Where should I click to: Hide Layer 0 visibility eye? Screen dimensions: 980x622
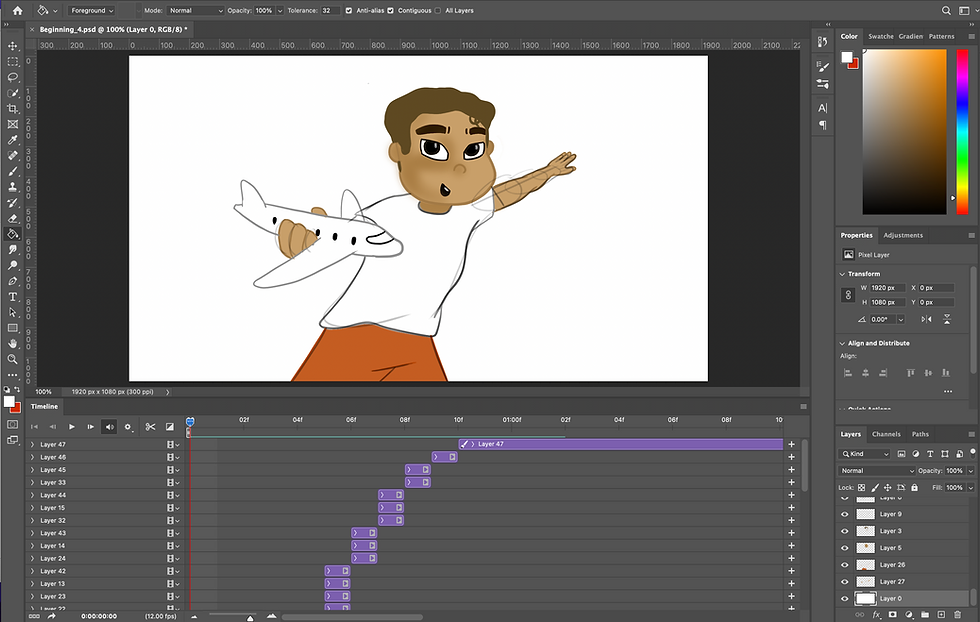tap(845, 599)
